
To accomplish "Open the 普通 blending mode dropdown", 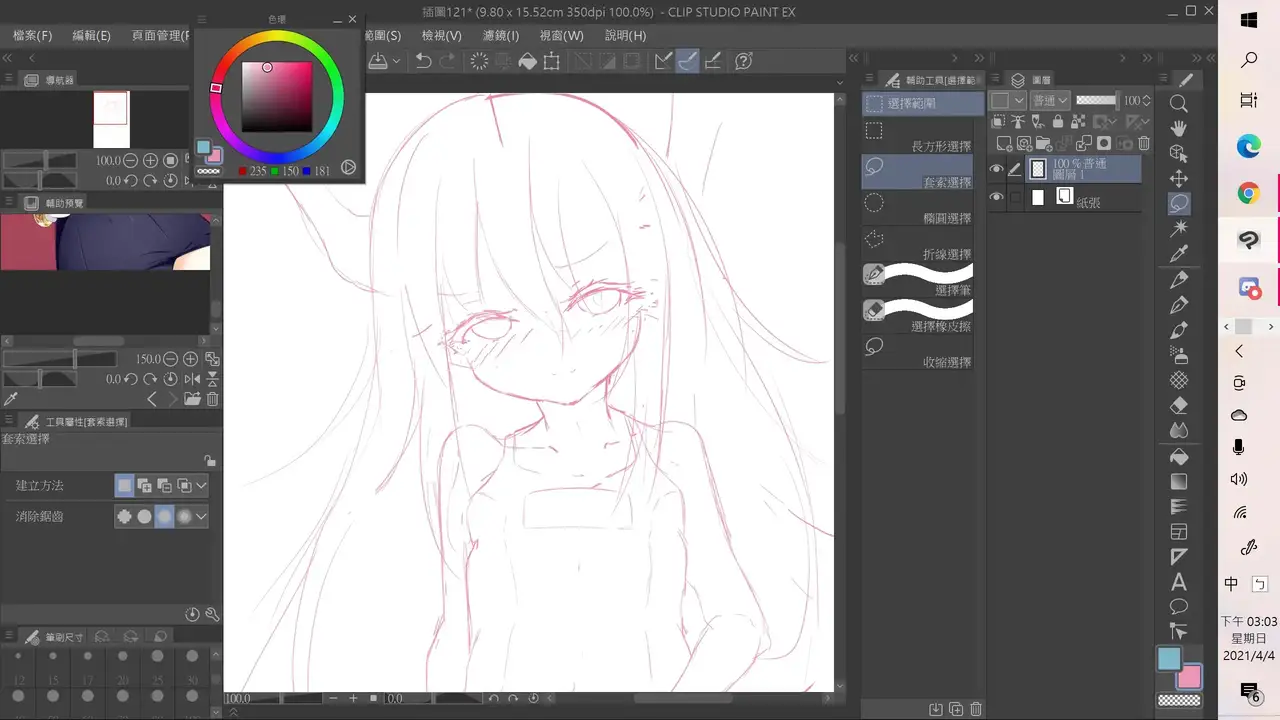I will [1049, 101].
